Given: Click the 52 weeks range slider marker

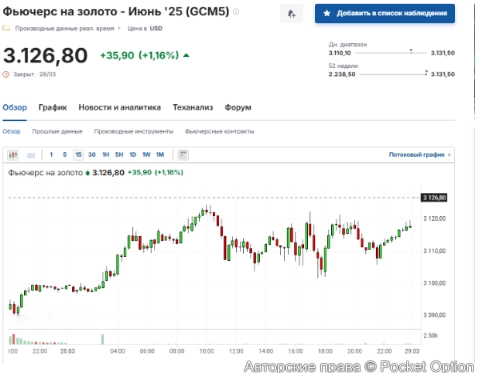Looking at the screenshot, I should click(x=426, y=72).
